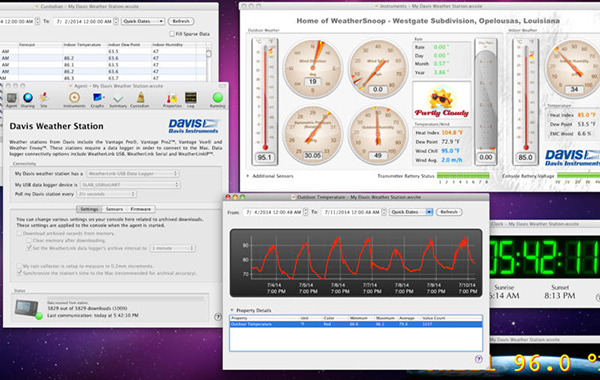Switch to the Sensors tab
The width and height of the screenshot is (600, 380).
click(x=114, y=209)
